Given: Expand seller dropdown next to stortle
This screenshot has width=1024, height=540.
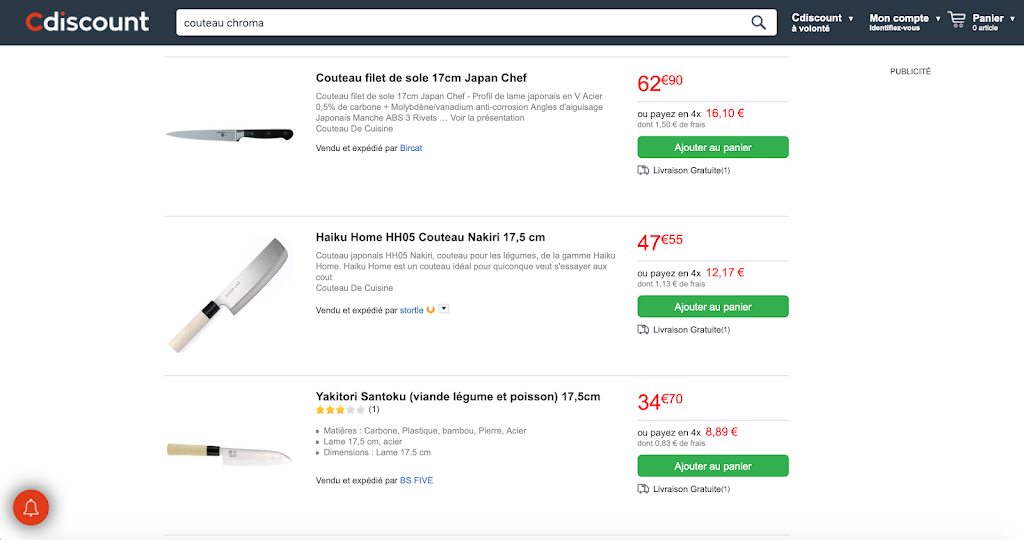Looking at the screenshot, I should click(x=444, y=309).
